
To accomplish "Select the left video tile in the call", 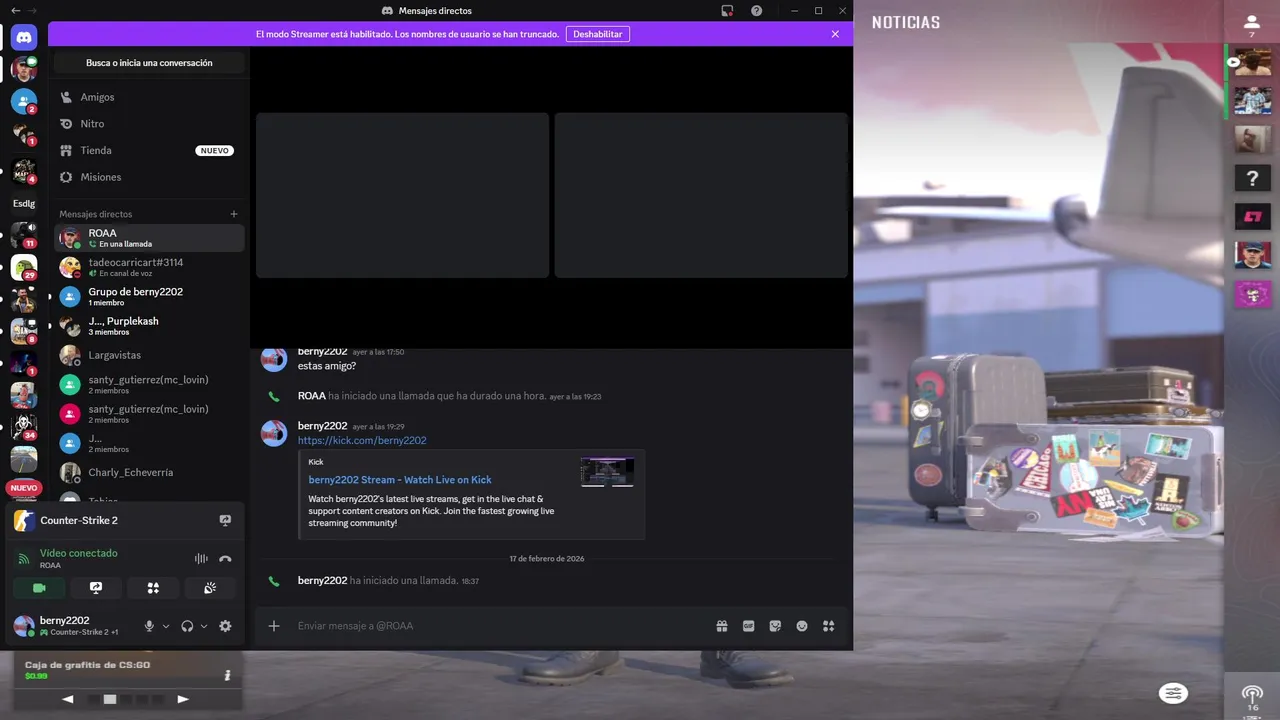I will pos(402,195).
